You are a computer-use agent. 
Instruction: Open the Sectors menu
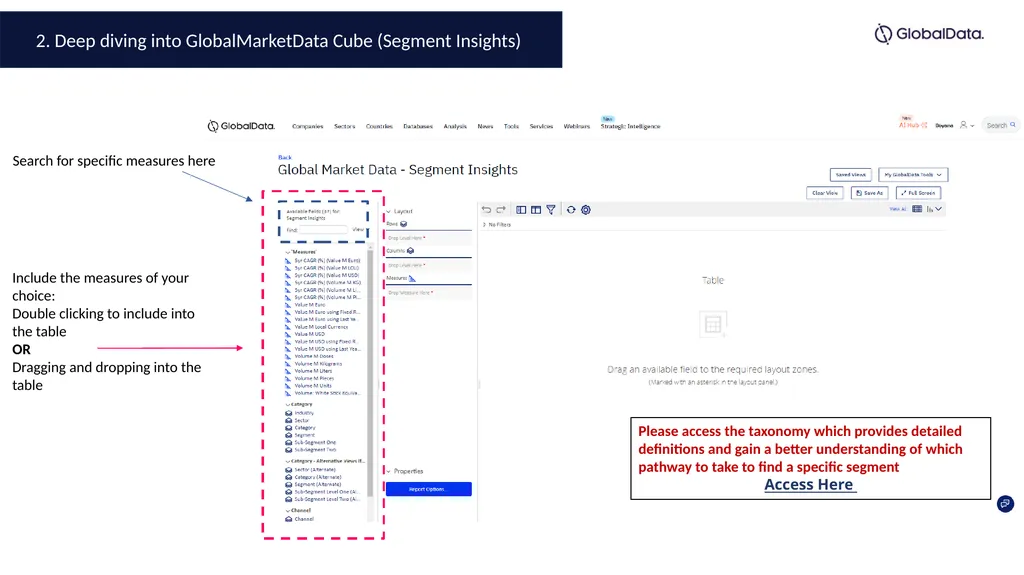345,127
